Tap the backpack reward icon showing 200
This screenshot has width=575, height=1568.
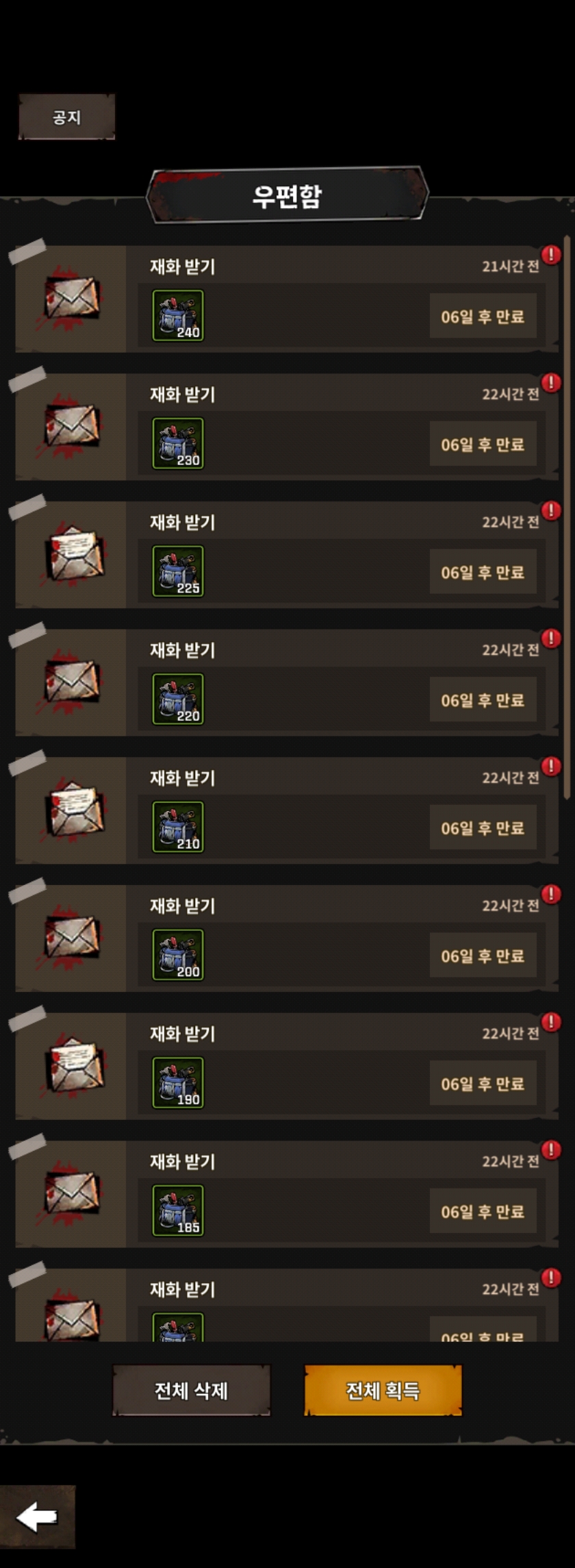click(x=178, y=955)
